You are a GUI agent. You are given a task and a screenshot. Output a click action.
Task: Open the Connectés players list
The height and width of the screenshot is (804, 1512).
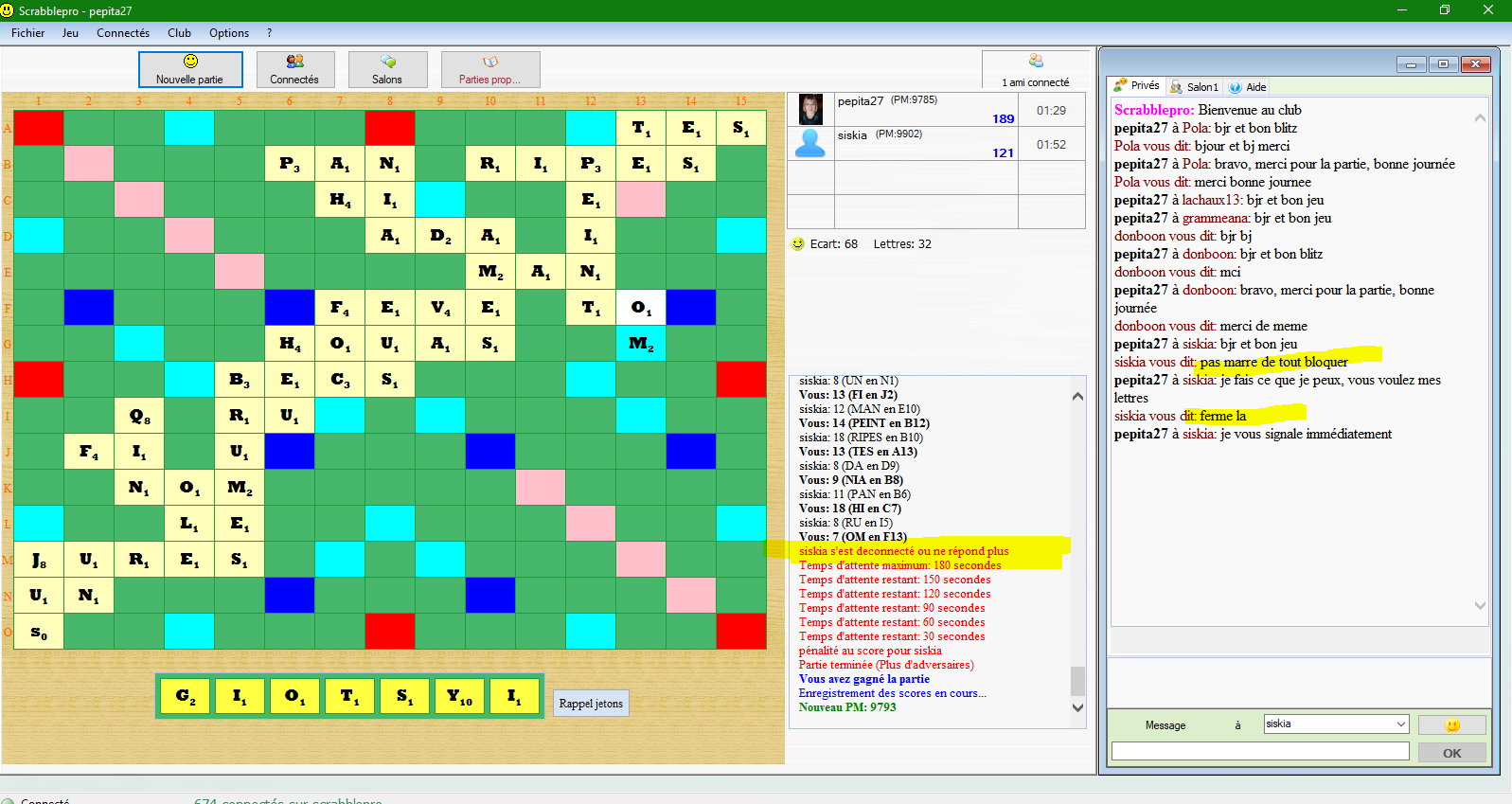point(294,69)
